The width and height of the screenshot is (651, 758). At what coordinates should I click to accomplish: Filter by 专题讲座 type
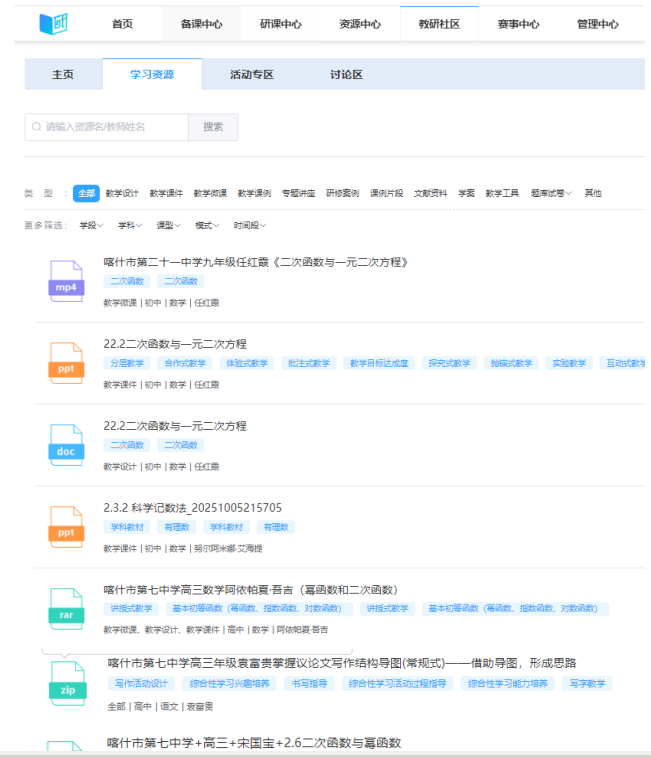pos(299,193)
